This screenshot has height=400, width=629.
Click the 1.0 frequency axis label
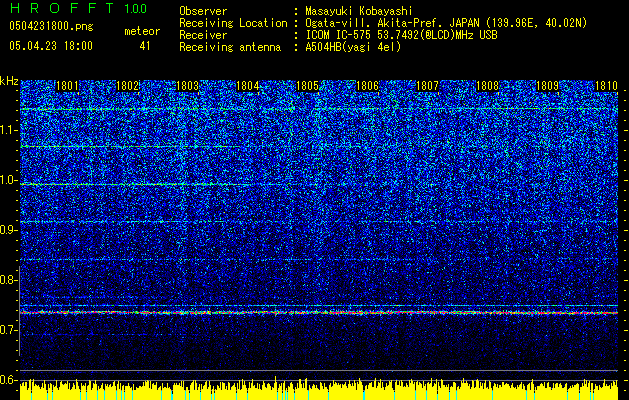[8, 180]
